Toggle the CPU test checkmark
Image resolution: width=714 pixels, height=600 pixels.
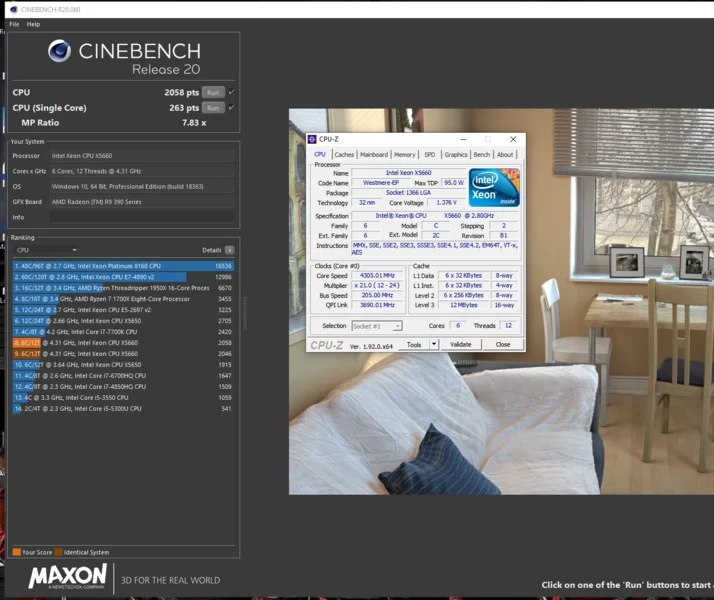tap(232, 92)
